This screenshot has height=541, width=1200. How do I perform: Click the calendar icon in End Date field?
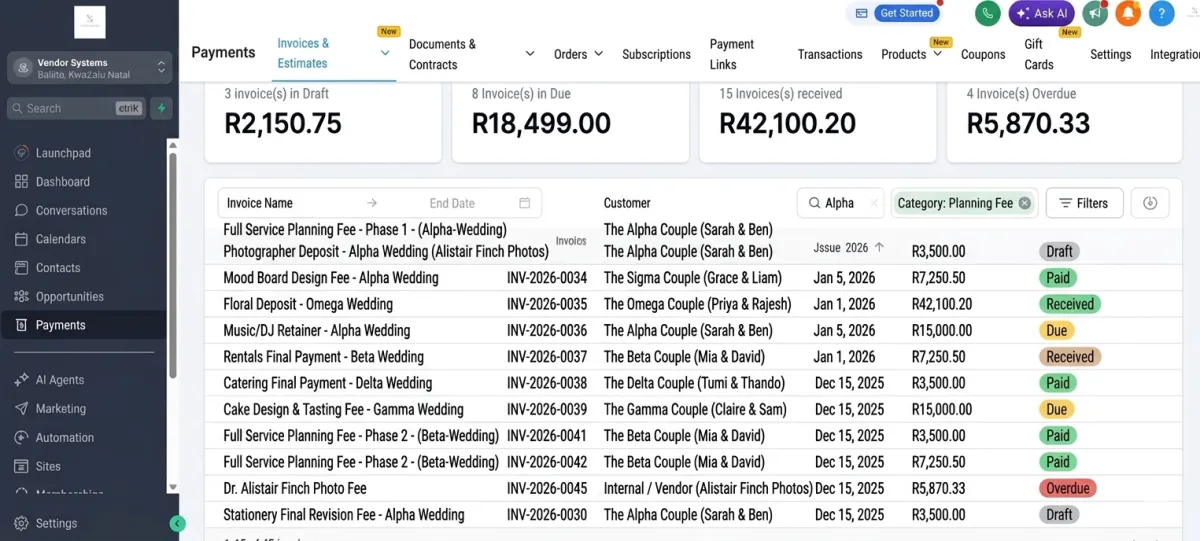click(525, 203)
